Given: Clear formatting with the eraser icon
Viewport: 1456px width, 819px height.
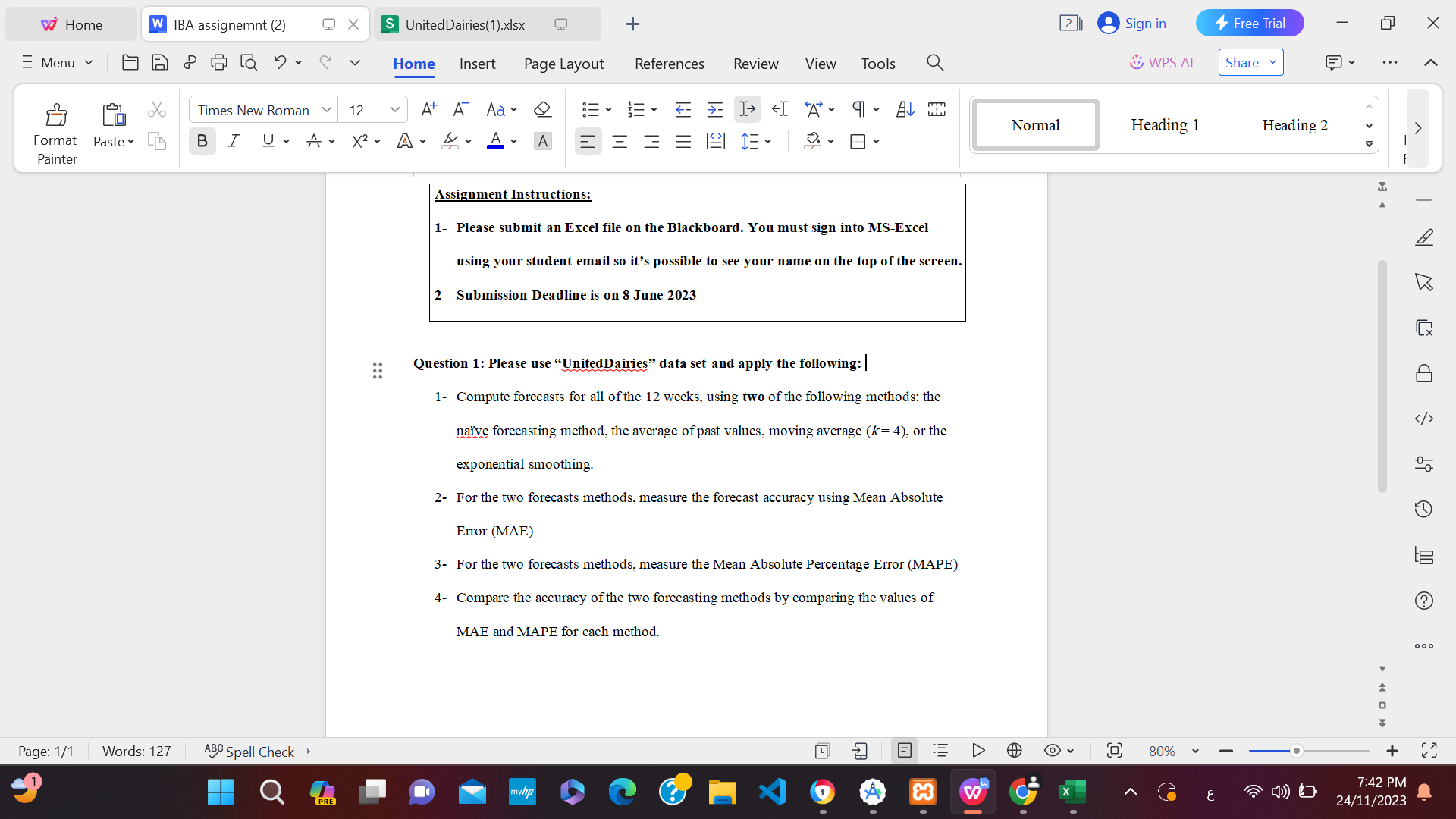Looking at the screenshot, I should [542, 109].
